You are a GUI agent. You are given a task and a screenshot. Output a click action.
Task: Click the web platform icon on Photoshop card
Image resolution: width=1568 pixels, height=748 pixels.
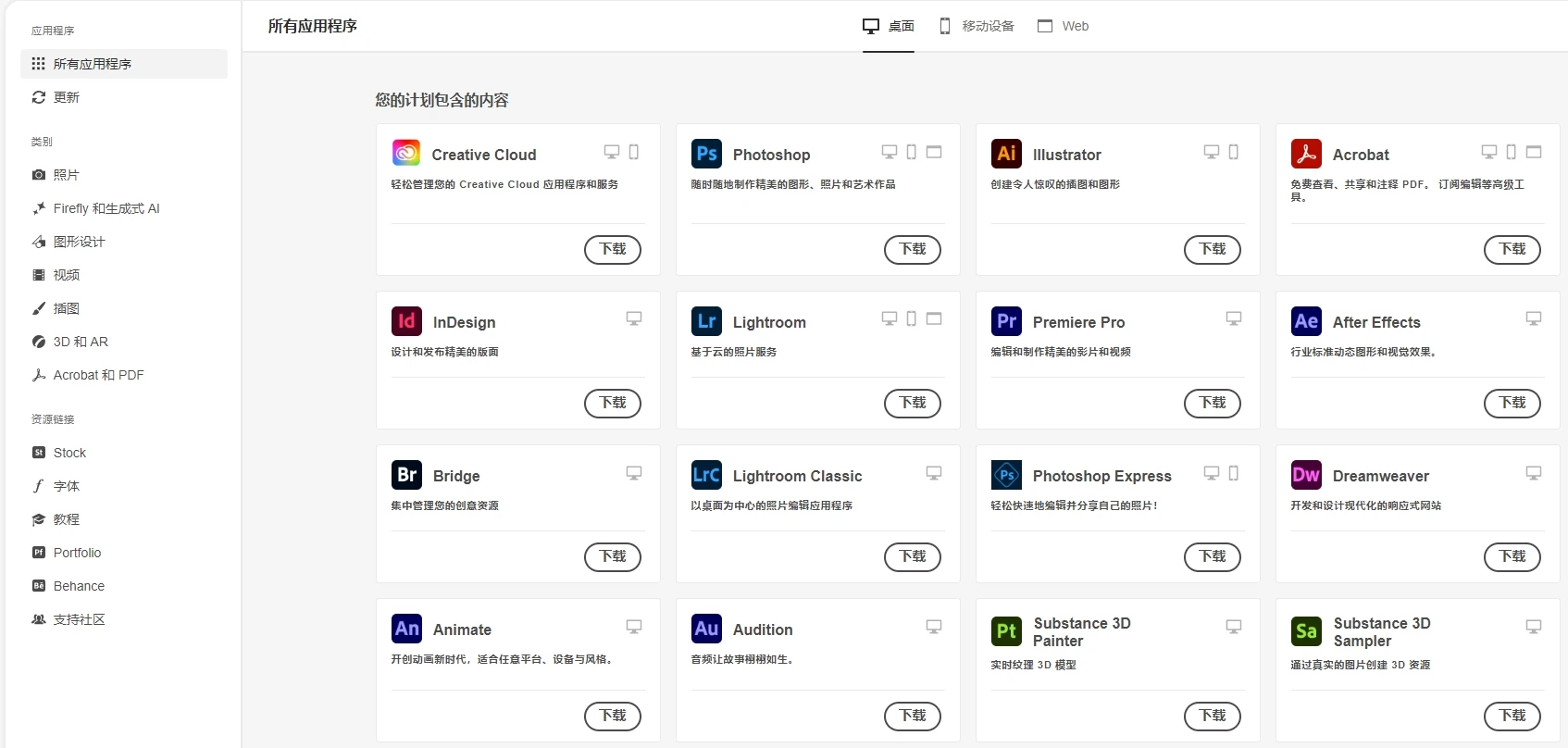click(x=934, y=152)
